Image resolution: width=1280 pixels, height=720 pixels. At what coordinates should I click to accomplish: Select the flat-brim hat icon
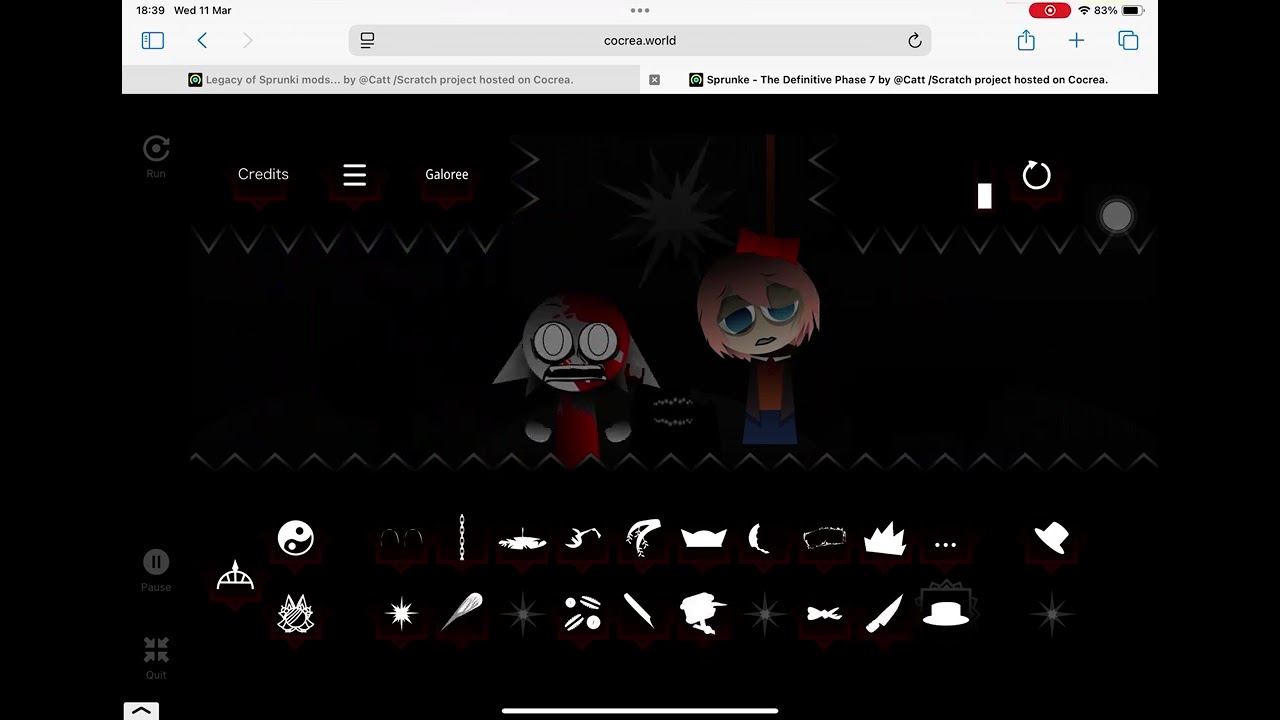pyautogui.click(x=945, y=613)
